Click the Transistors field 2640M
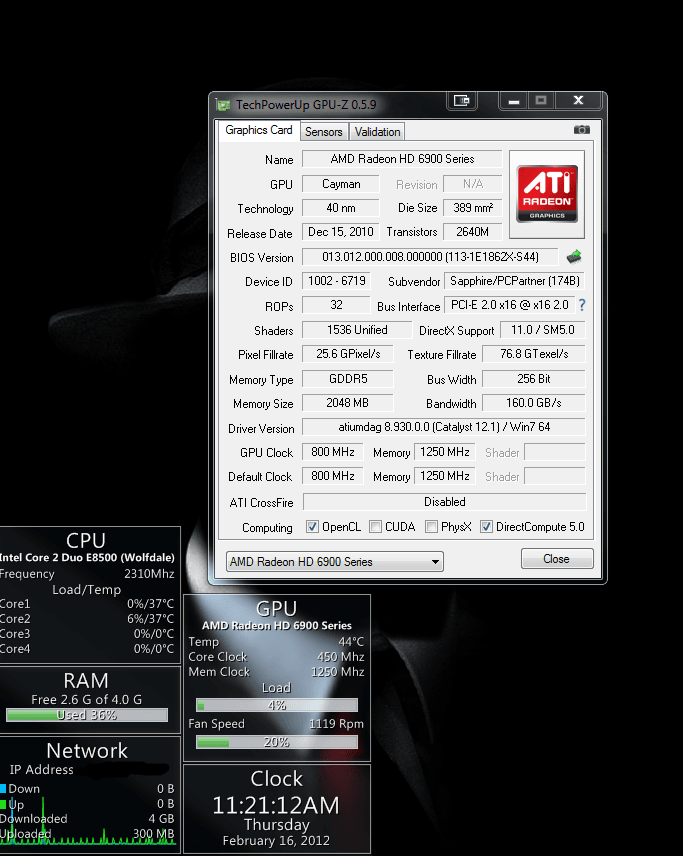683x856 pixels. pyautogui.click(x=473, y=232)
